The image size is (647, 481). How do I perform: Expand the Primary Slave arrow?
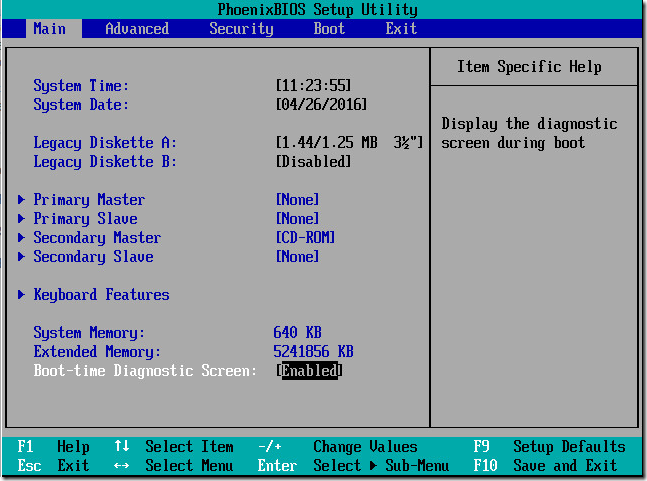21,219
